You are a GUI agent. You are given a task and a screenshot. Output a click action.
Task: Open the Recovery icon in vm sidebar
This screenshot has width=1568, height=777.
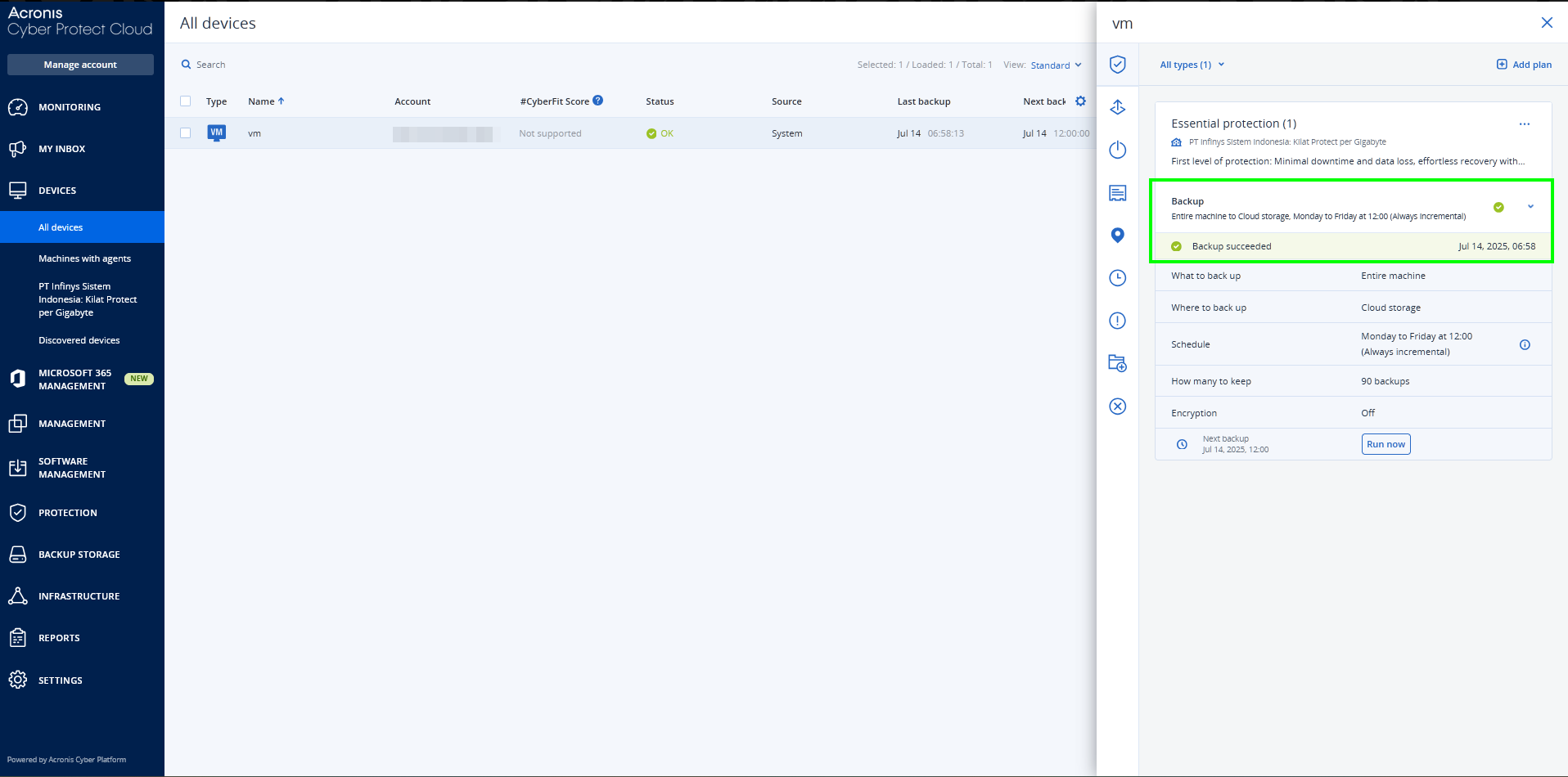[x=1117, y=107]
